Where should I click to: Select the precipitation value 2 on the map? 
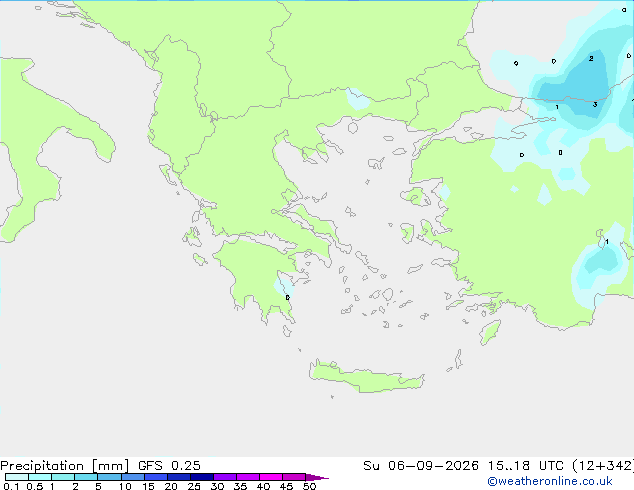591,59
